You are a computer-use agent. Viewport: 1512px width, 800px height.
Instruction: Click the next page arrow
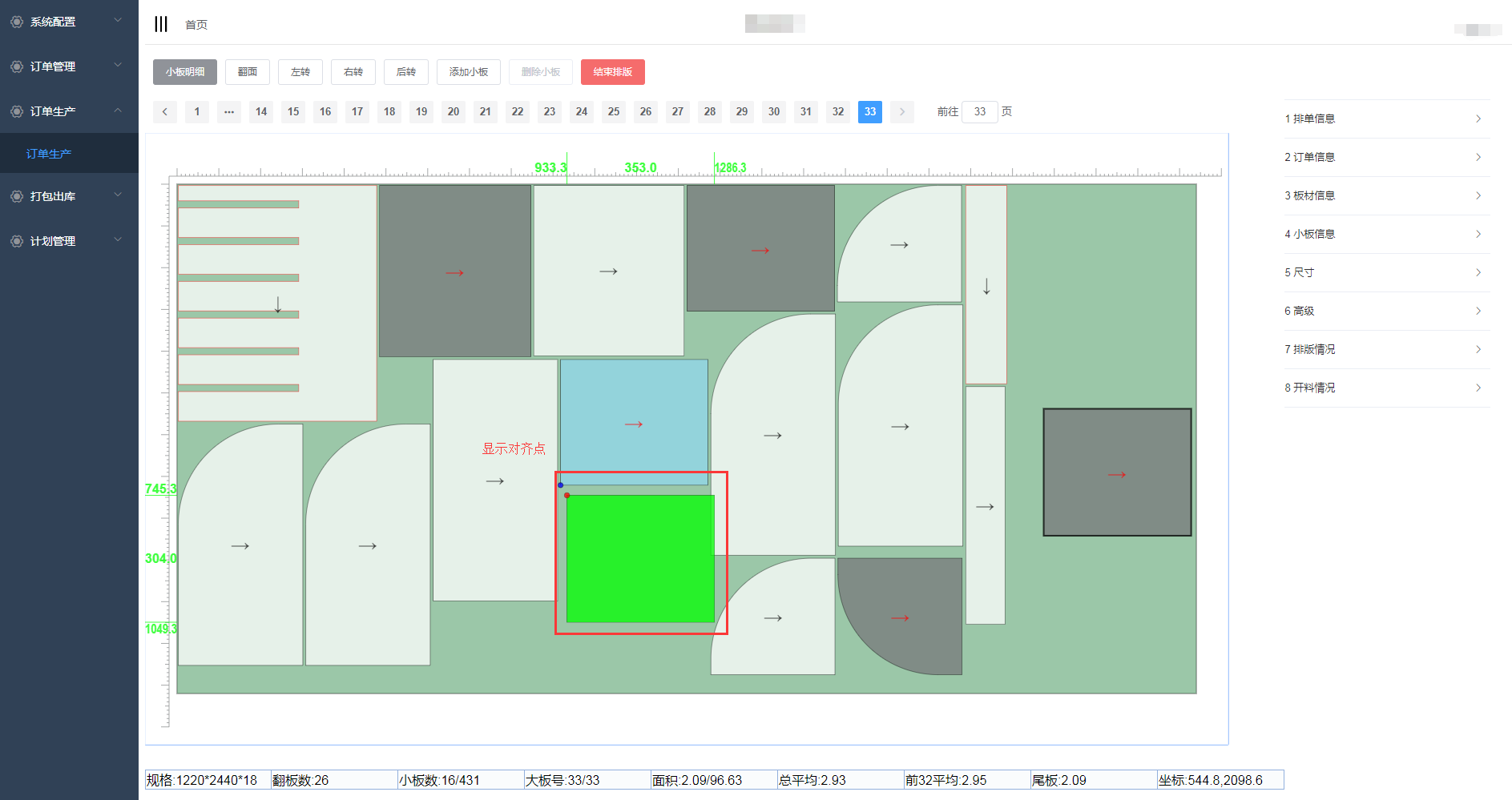point(902,112)
